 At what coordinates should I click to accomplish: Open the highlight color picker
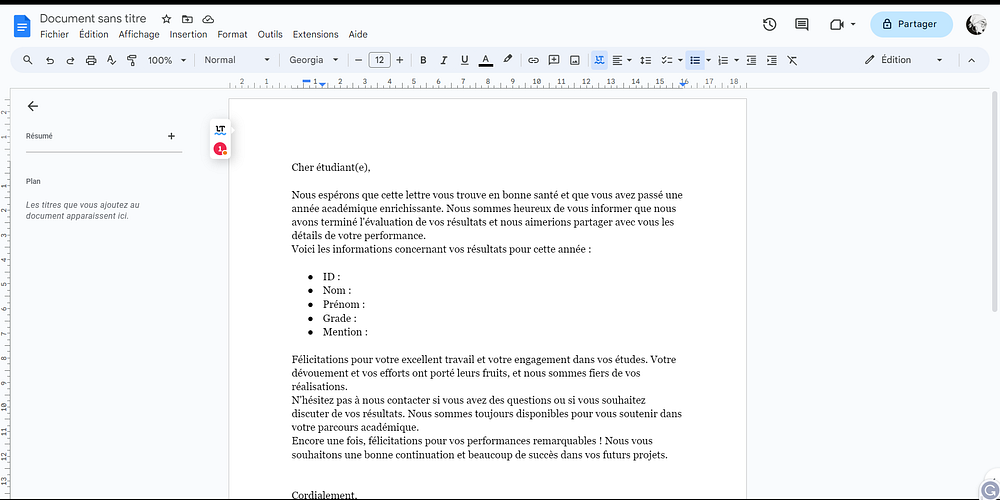(508, 60)
